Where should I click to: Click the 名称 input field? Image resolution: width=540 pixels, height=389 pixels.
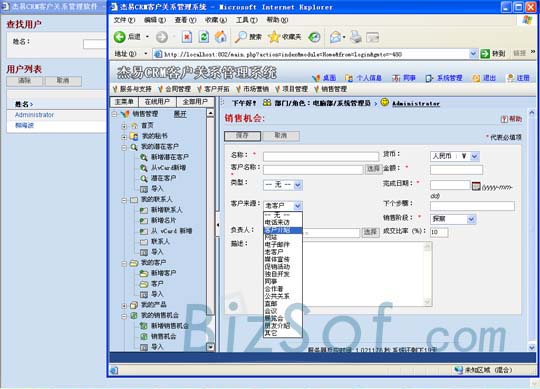click(x=321, y=157)
